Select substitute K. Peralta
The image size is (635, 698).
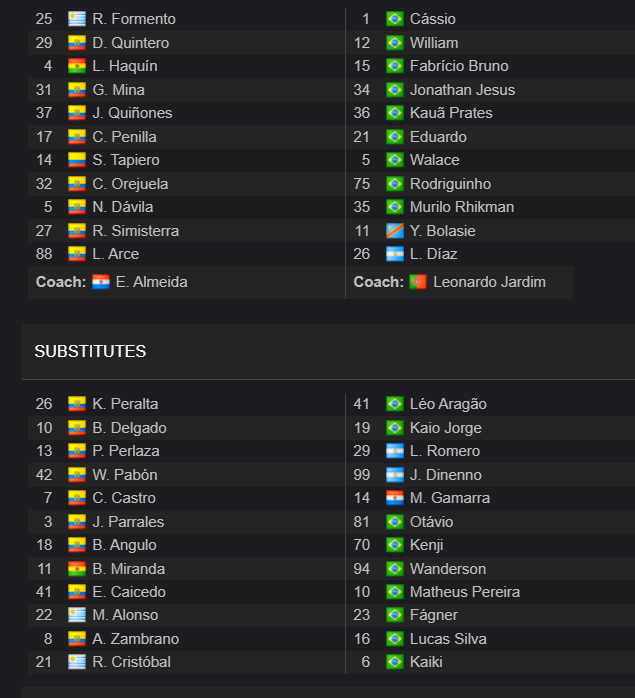125,404
